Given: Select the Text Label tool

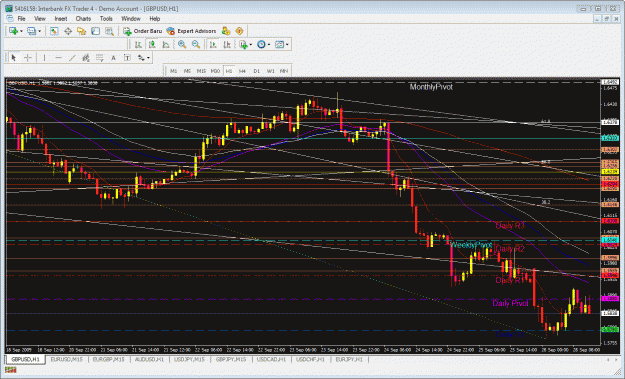Looking at the screenshot, I should pyautogui.click(x=127, y=58).
